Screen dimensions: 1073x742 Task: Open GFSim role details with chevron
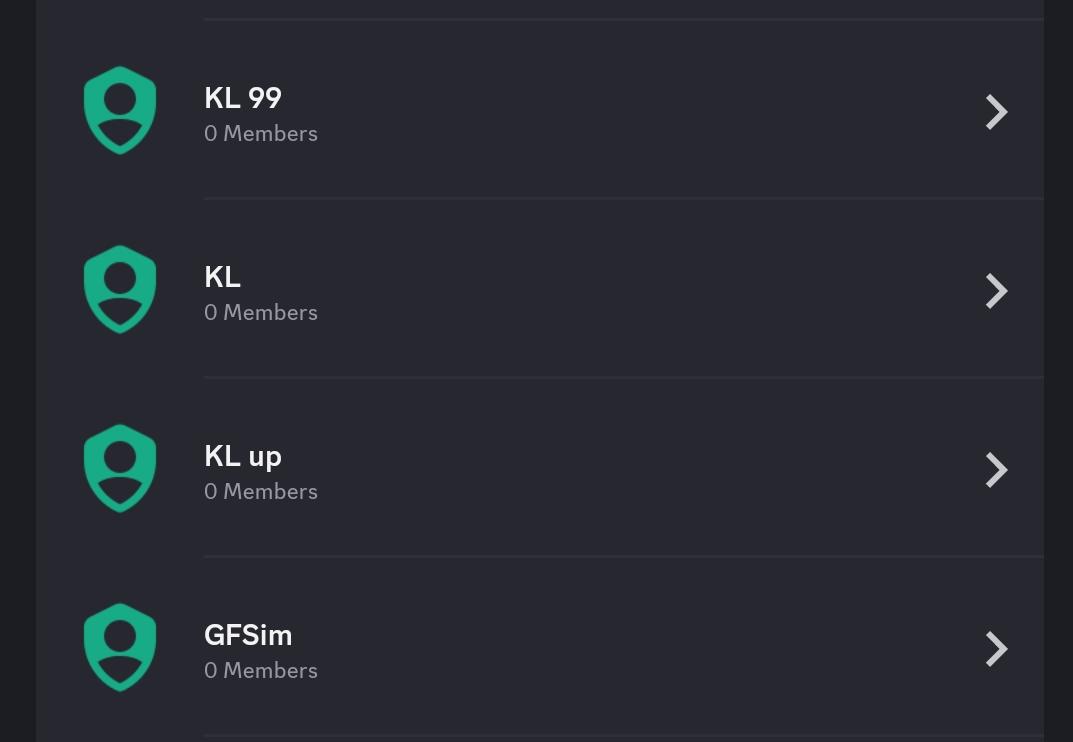pyautogui.click(x=996, y=649)
